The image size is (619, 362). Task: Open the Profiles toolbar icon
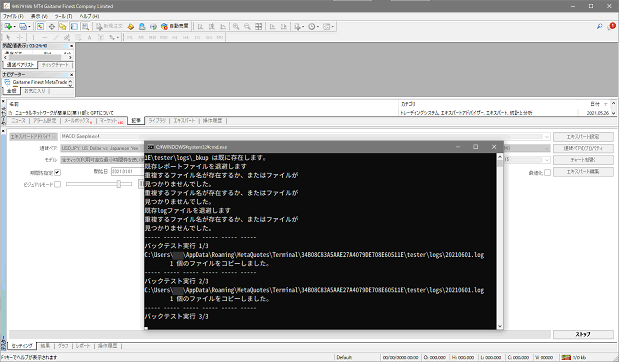click(23, 26)
